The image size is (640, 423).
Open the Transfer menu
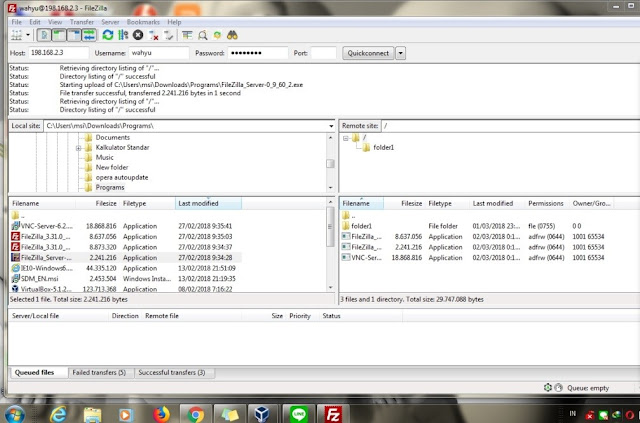[82, 22]
